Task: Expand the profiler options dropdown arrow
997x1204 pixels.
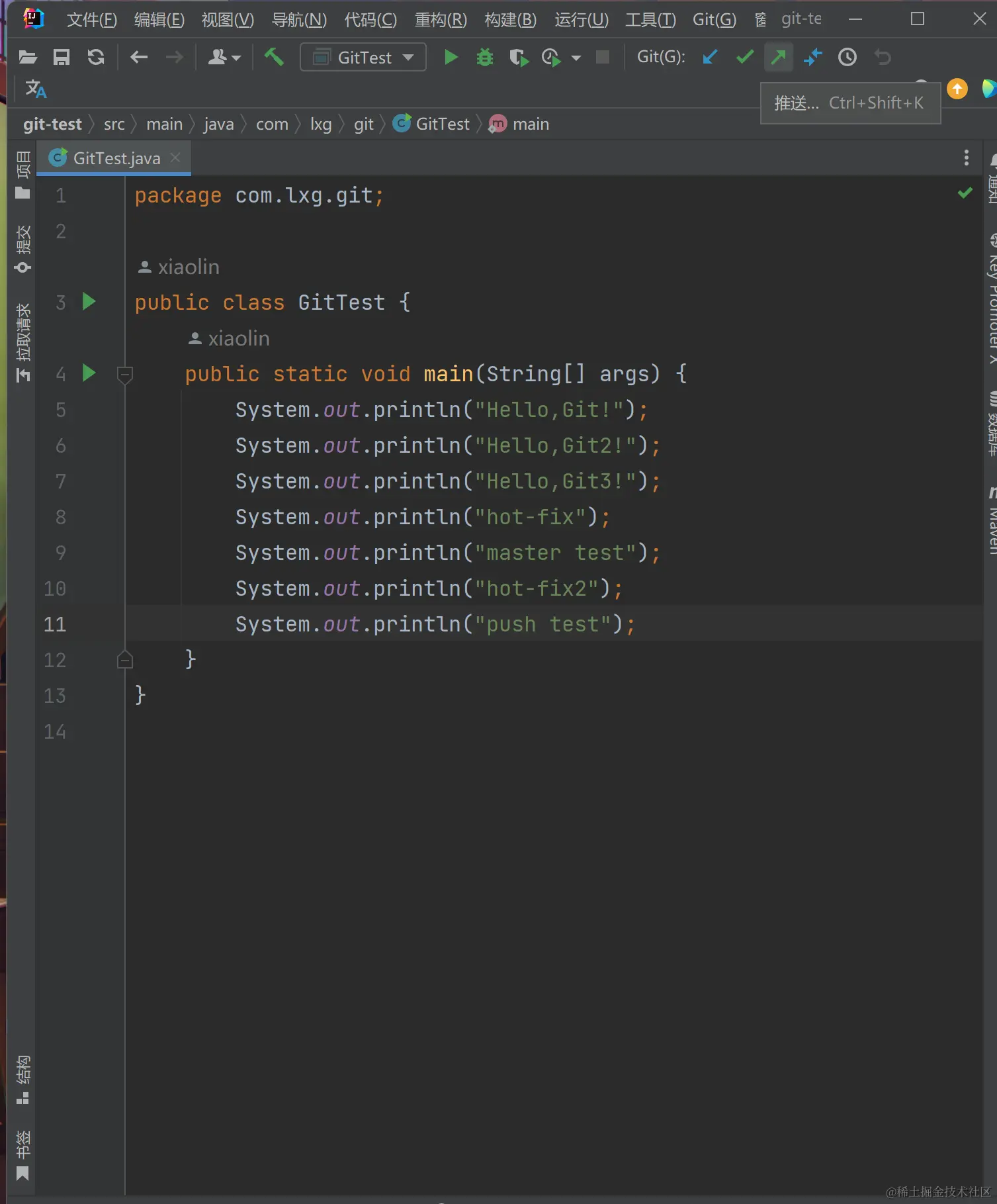Action: pos(576,58)
